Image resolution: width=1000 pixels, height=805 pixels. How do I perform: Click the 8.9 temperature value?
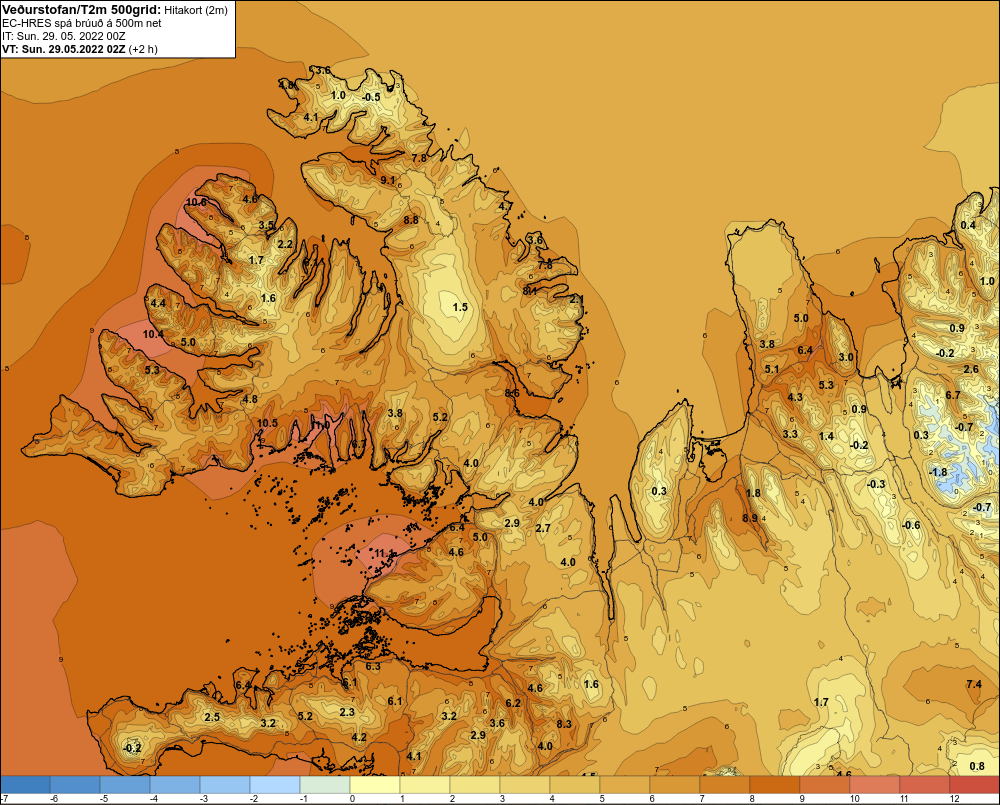(750, 518)
